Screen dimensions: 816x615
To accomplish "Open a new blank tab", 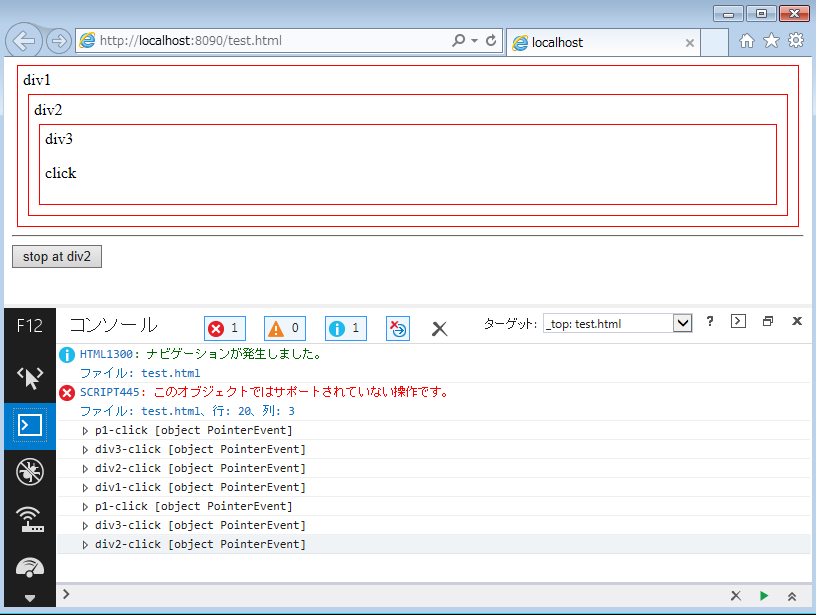I will 714,42.
